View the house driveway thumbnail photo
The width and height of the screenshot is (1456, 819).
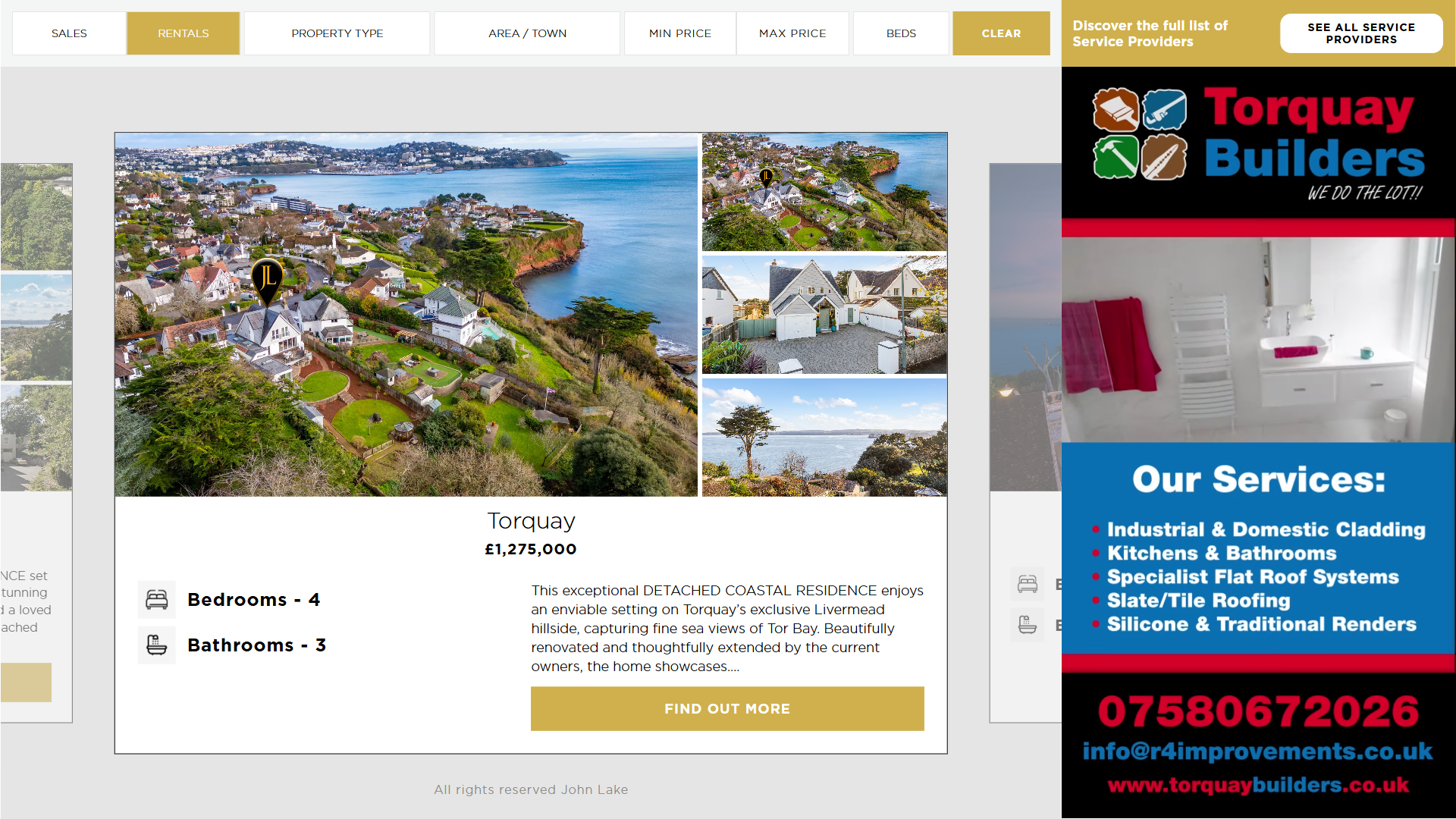(x=824, y=315)
